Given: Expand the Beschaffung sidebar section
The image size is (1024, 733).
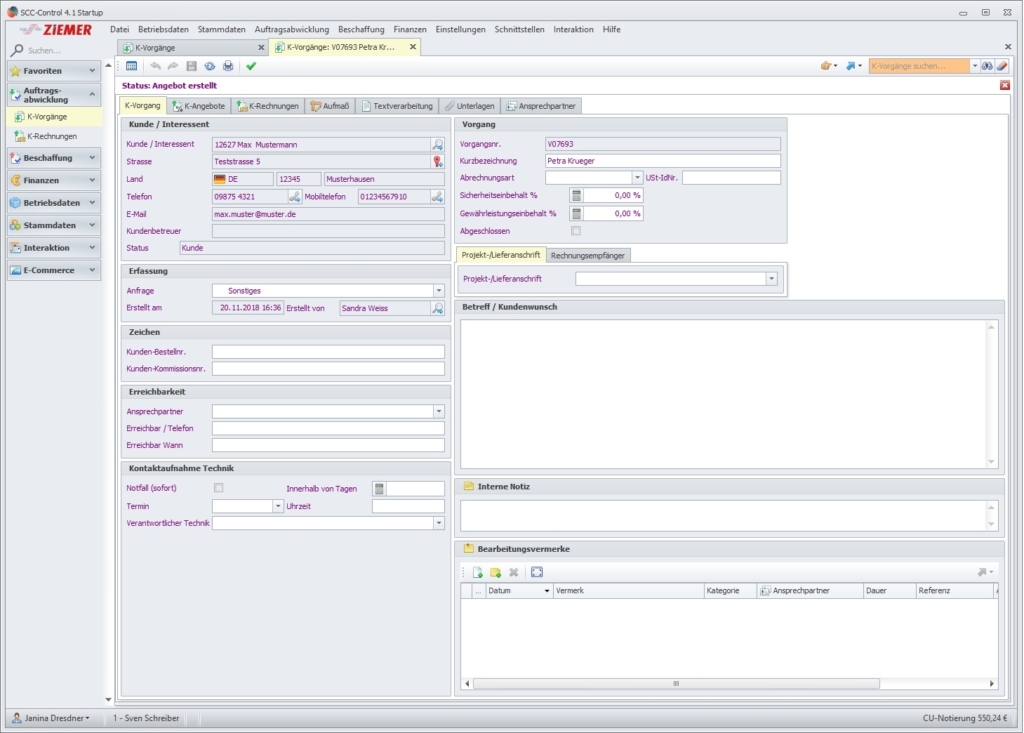Looking at the screenshot, I should 54,158.
